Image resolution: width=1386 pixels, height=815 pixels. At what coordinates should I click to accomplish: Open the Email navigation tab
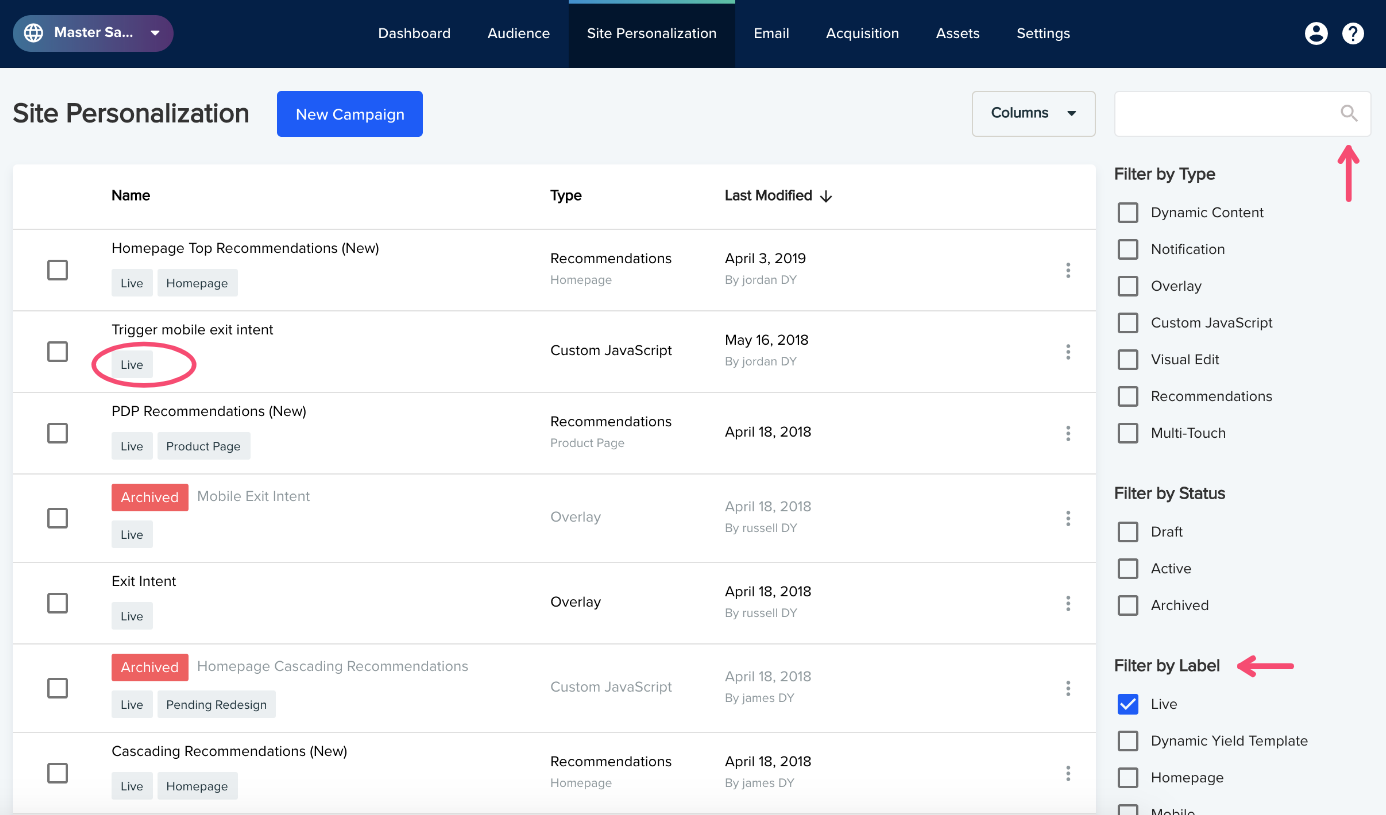[771, 34]
